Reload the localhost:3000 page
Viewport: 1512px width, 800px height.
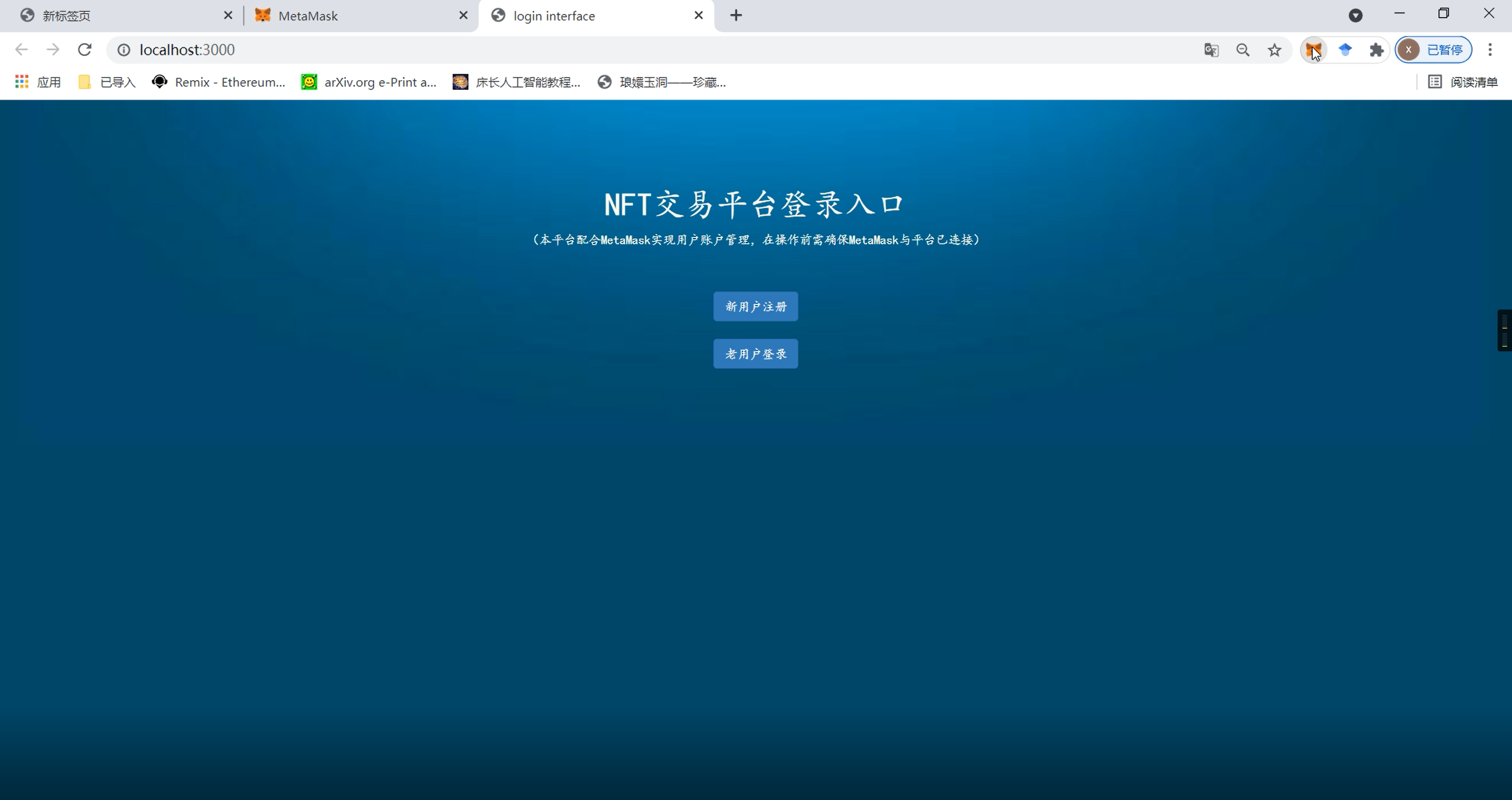[x=85, y=50]
